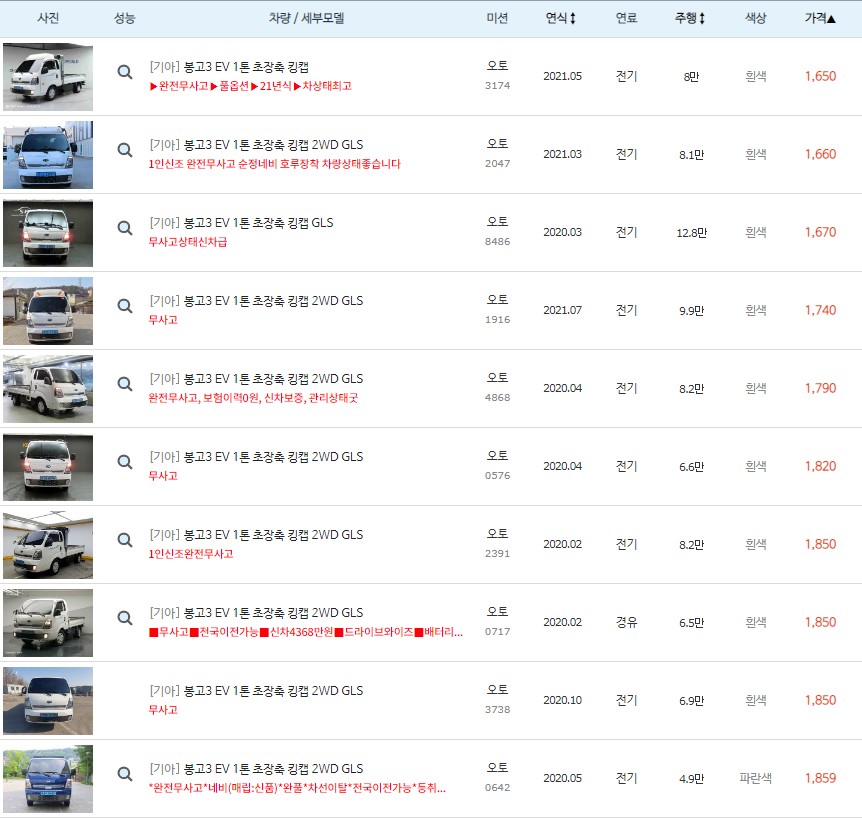Click price 1,660
This screenshot has height=819, width=862.
[820, 154]
